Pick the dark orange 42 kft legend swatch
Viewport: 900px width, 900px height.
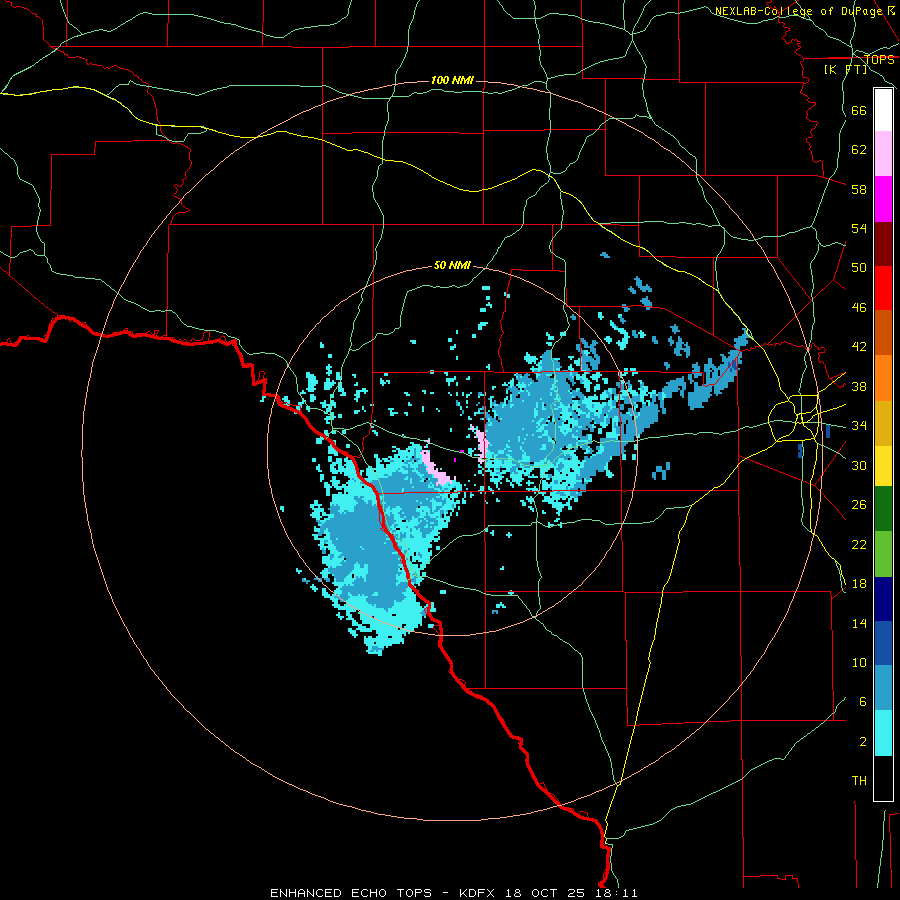[x=883, y=333]
